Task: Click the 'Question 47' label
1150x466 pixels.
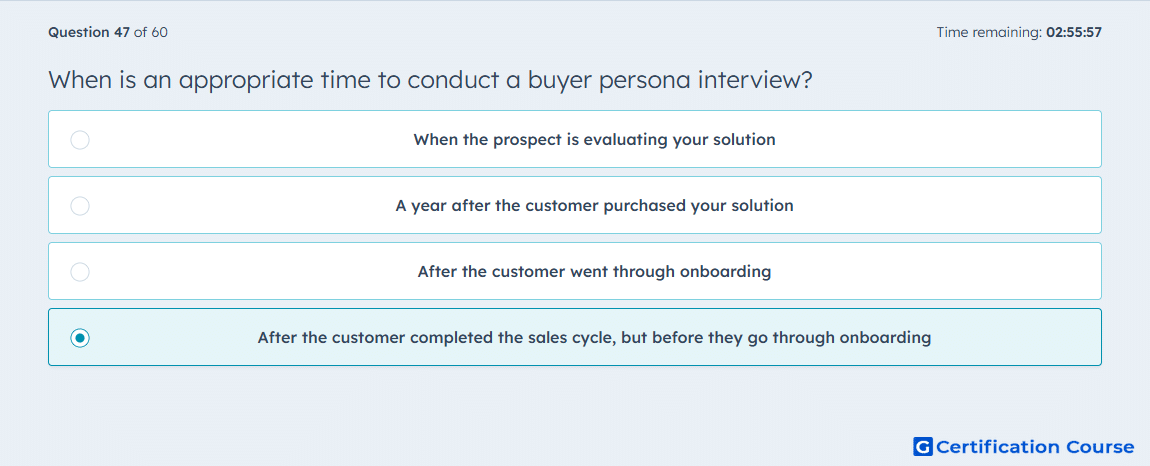Action: (89, 32)
